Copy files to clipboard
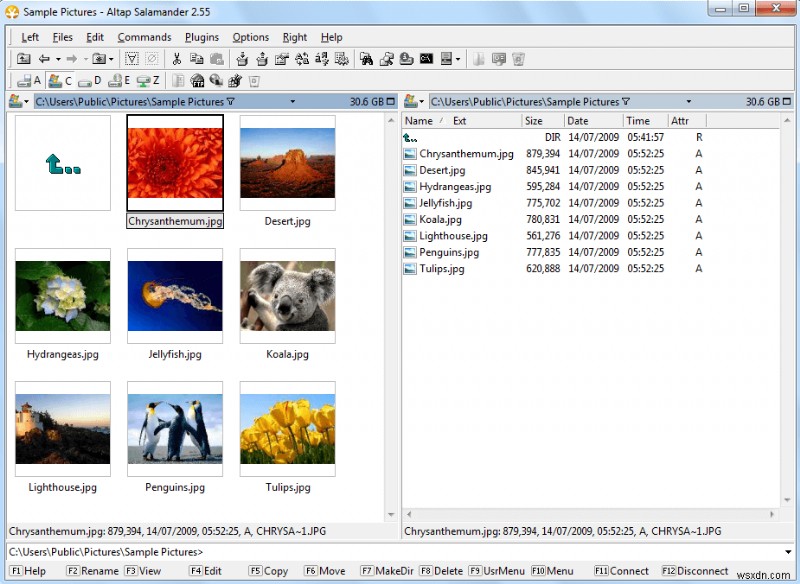Viewport: 800px width, 584px height. (197, 58)
